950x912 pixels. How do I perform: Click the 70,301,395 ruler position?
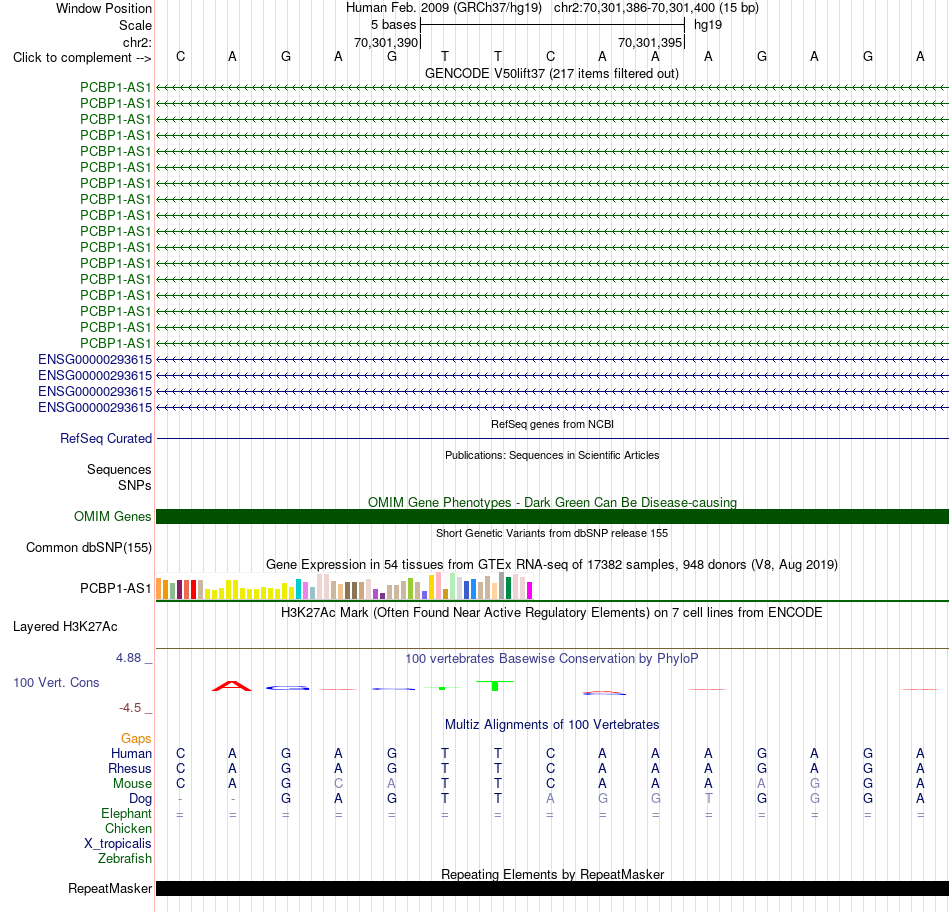tap(650, 42)
